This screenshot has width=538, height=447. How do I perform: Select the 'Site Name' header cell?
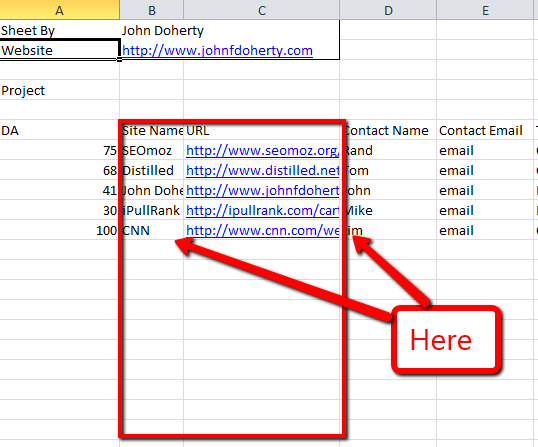pos(152,130)
